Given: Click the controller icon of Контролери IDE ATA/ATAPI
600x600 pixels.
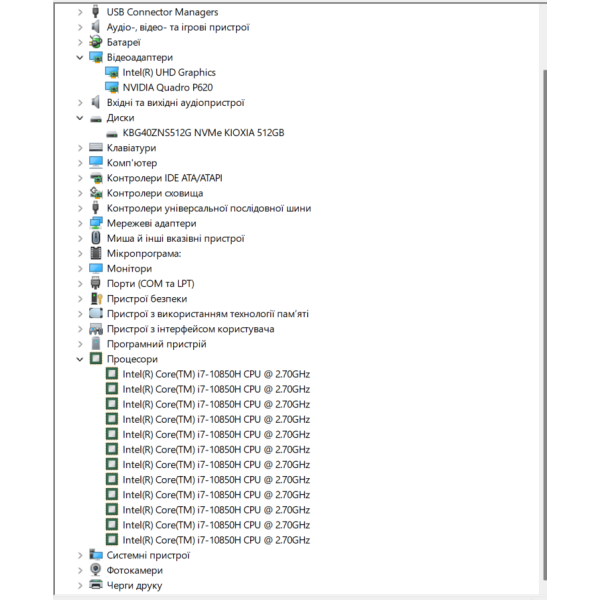Looking at the screenshot, I should click(x=96, y=178).
